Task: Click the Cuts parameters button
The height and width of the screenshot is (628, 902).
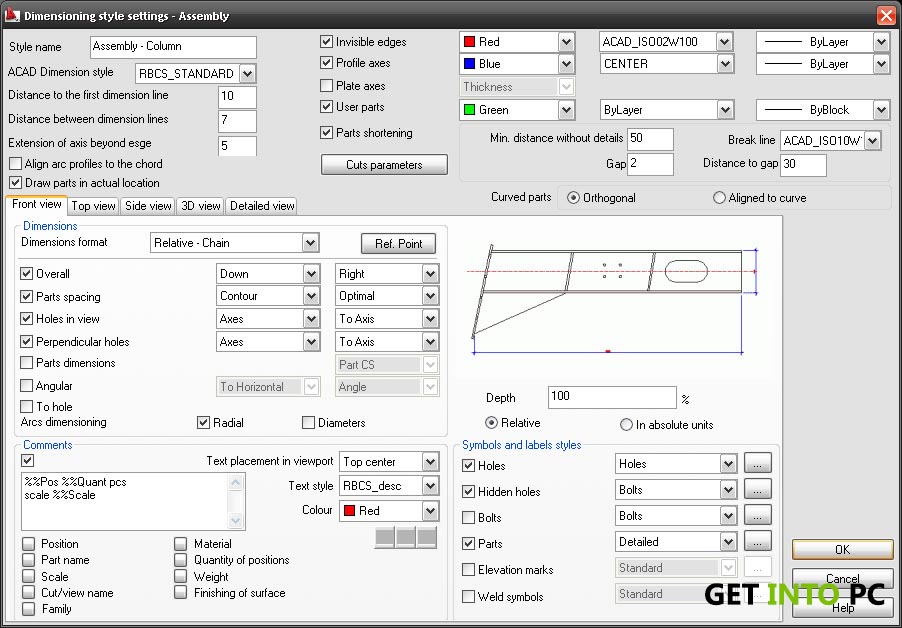Action: 384,164
